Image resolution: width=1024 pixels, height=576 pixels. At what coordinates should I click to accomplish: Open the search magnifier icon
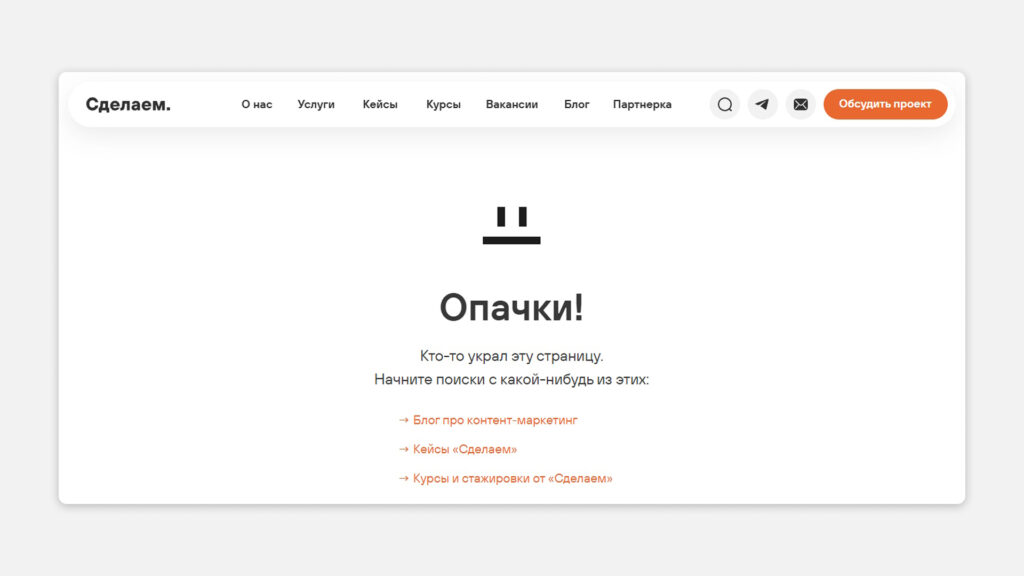point(725,104)
